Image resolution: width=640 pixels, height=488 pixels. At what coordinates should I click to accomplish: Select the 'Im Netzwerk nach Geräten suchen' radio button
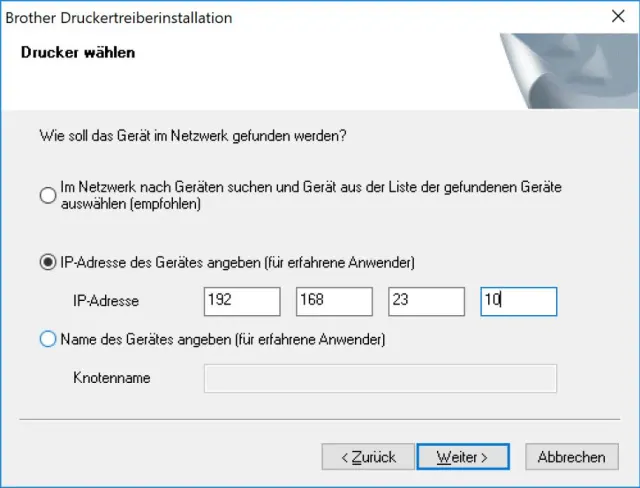(47, 196)
